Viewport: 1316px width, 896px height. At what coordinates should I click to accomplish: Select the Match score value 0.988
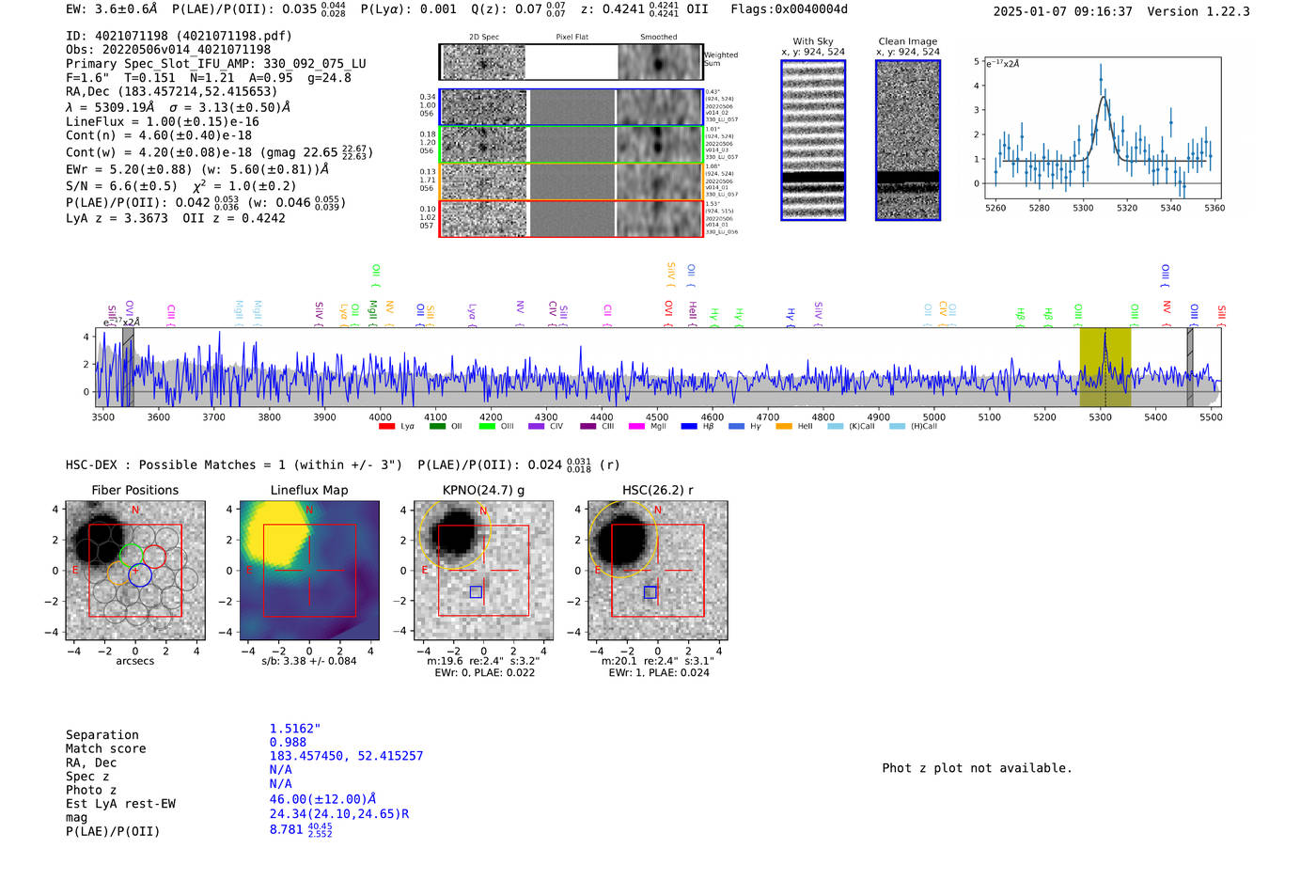point(288,743)
